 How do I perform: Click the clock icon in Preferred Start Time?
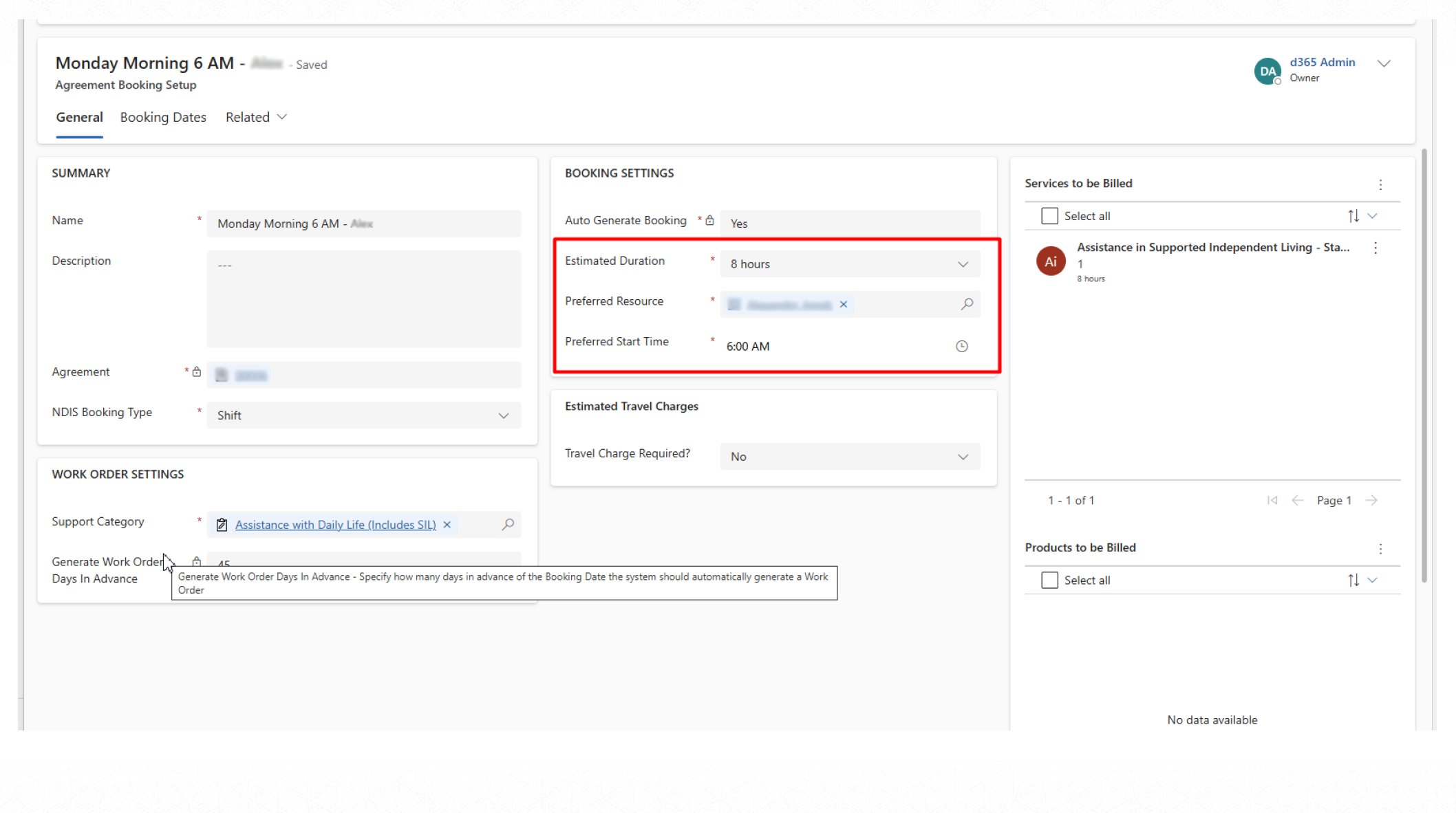click(961, 346)
